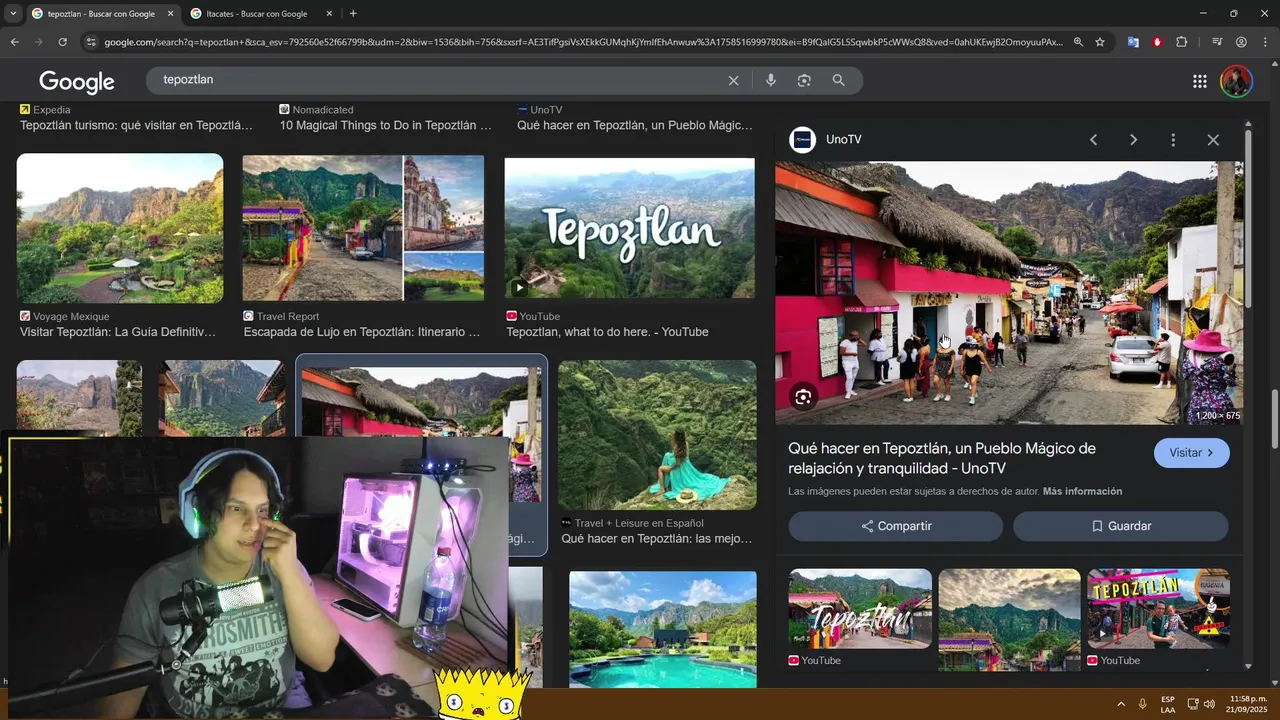Close the image preview panel

[x=1213, y=140]
